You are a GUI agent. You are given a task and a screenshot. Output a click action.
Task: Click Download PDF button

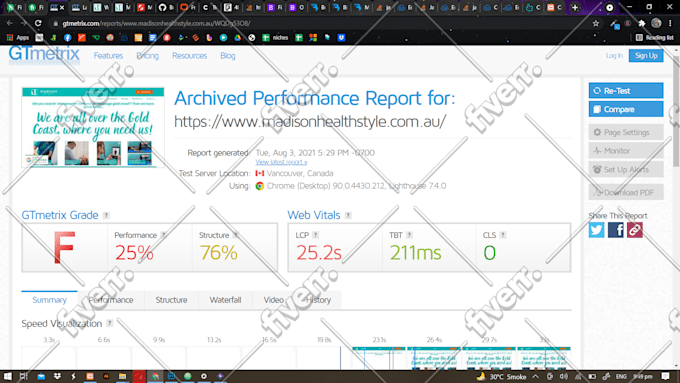(x=626, y=193)
